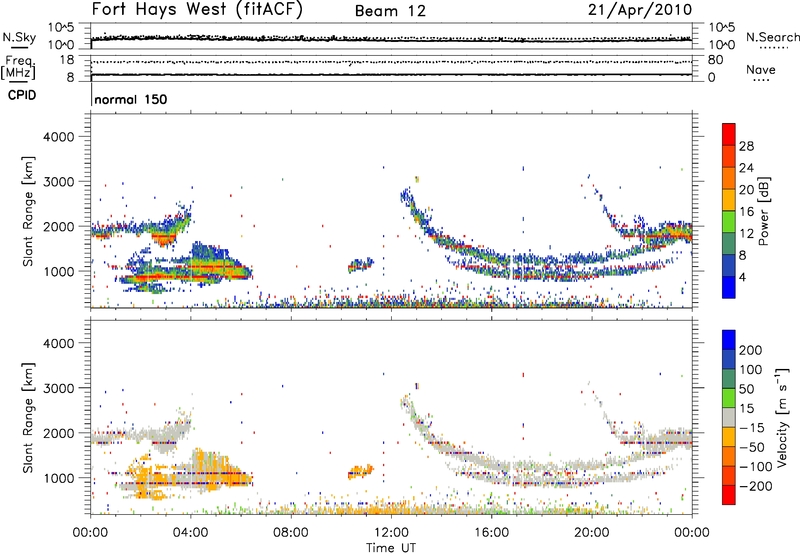Pick the bright blue bottom Power segment
Screen dimensions: 800x554
729,287
